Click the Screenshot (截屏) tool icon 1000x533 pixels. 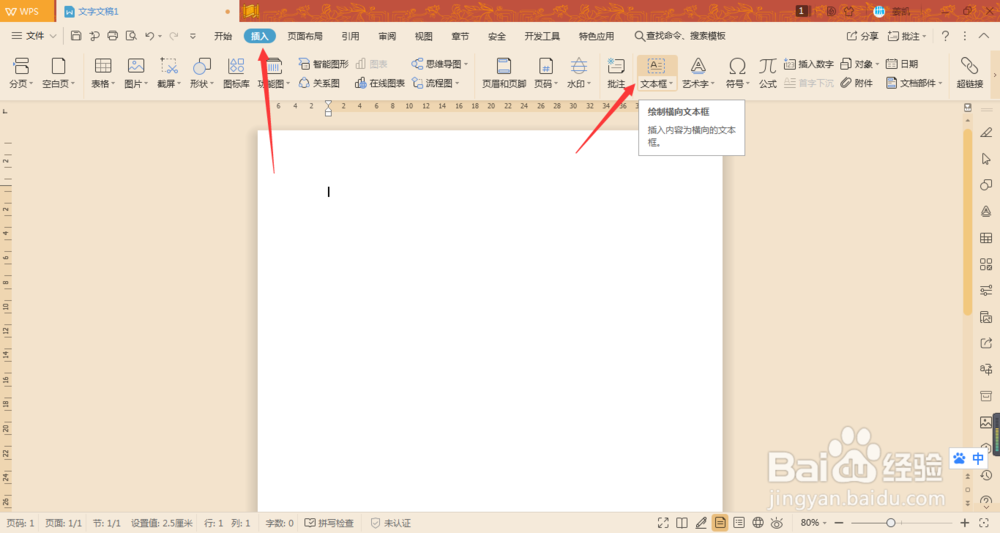click(169, 66)
